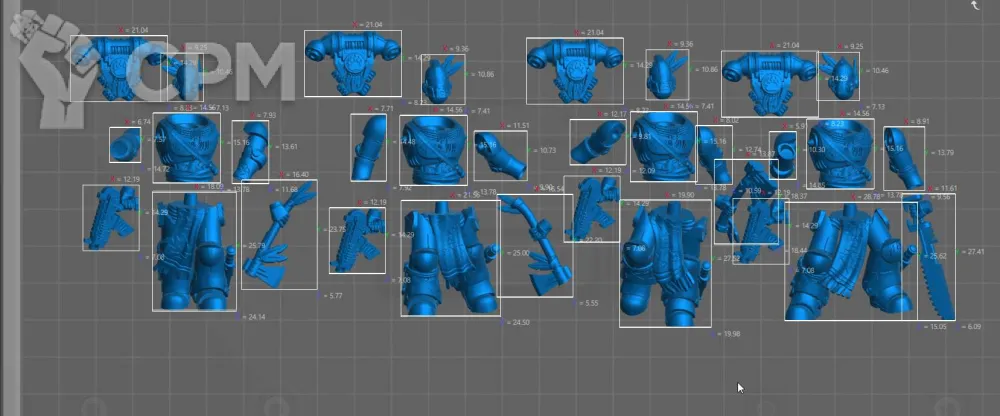
Task: Select the rightmost arm model in middle row
Action: pos(903,158)
